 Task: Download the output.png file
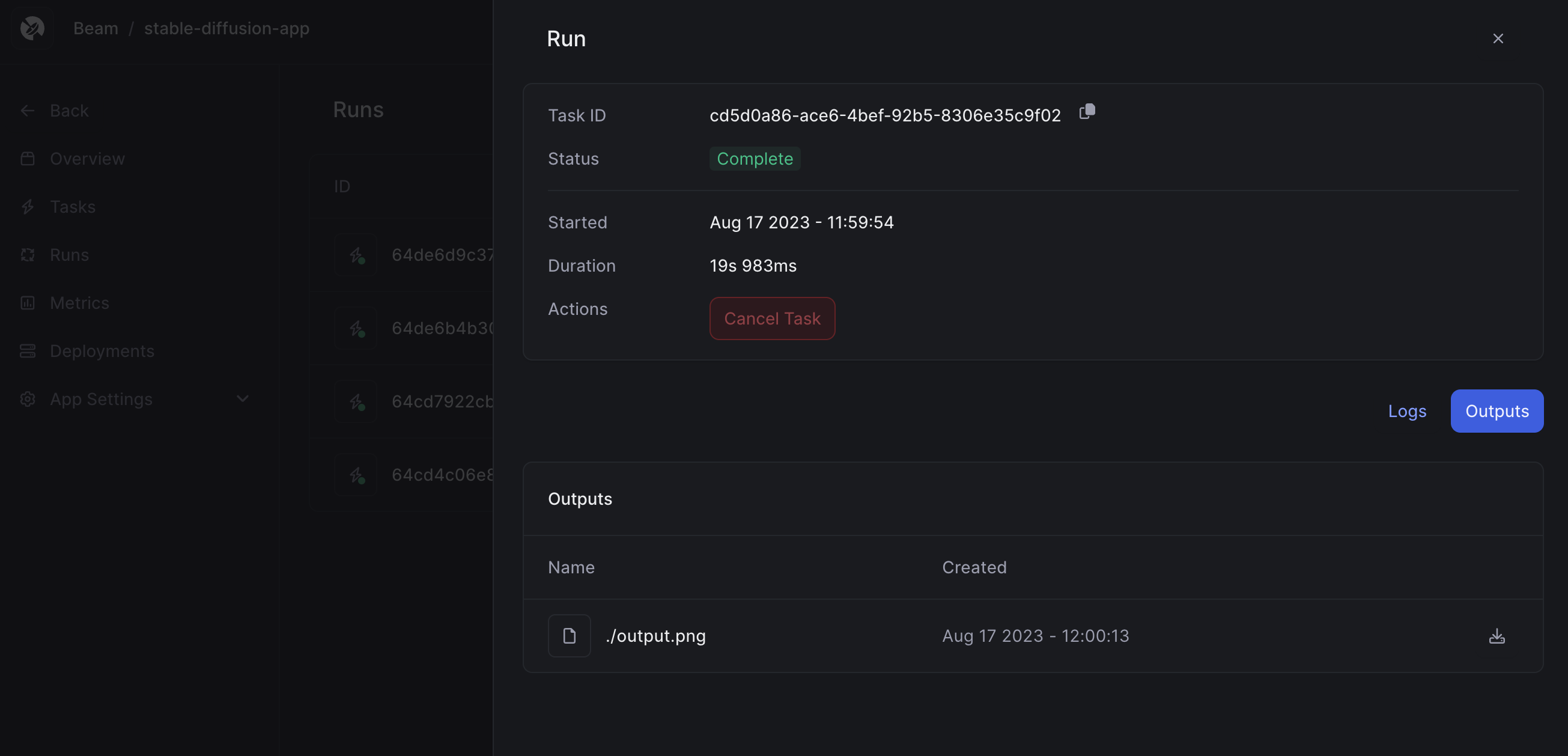point(1496,636)
